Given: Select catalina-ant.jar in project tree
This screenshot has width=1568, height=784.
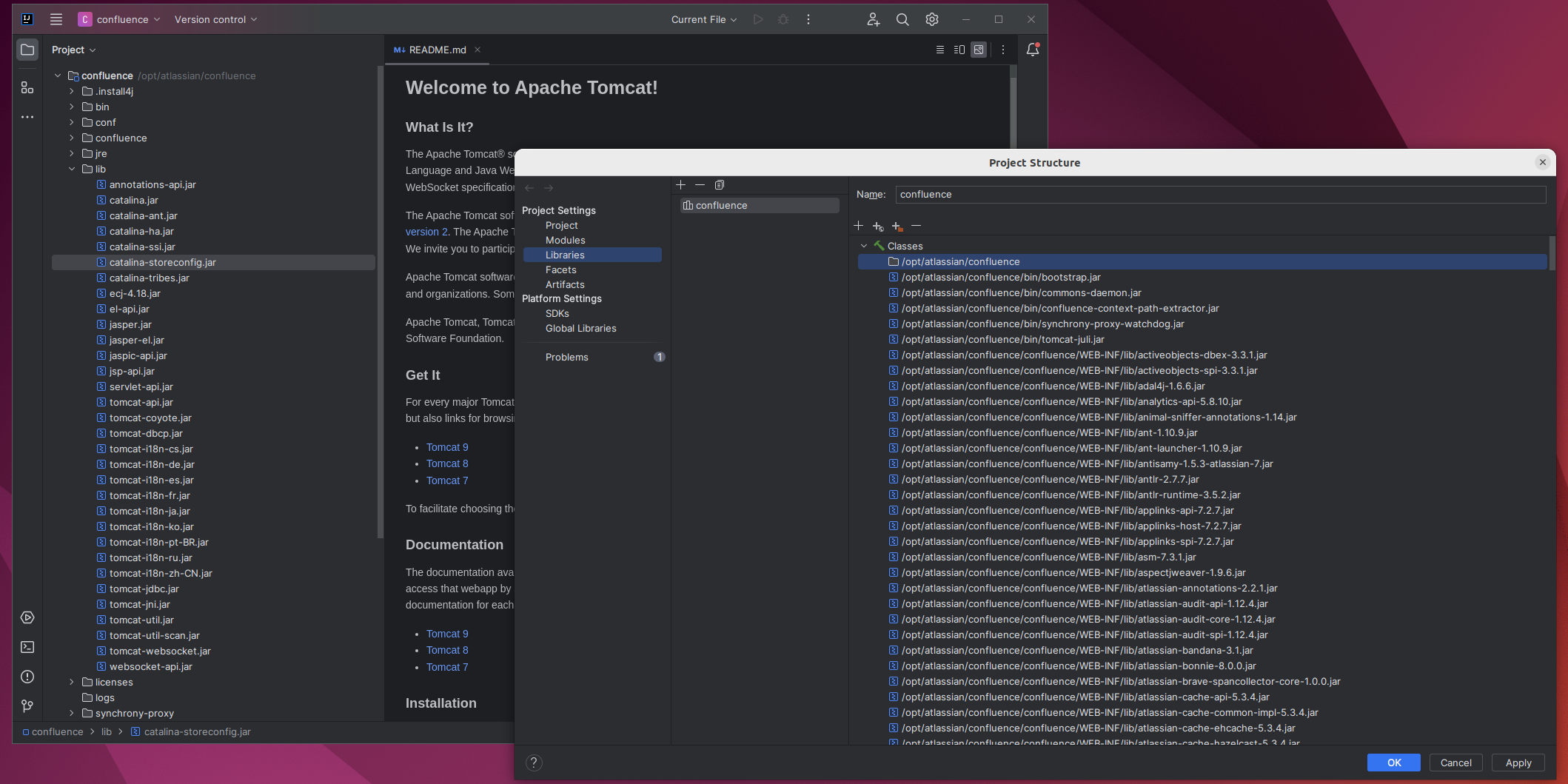Looking at the screenshot, I should click(x=144, y=215).
